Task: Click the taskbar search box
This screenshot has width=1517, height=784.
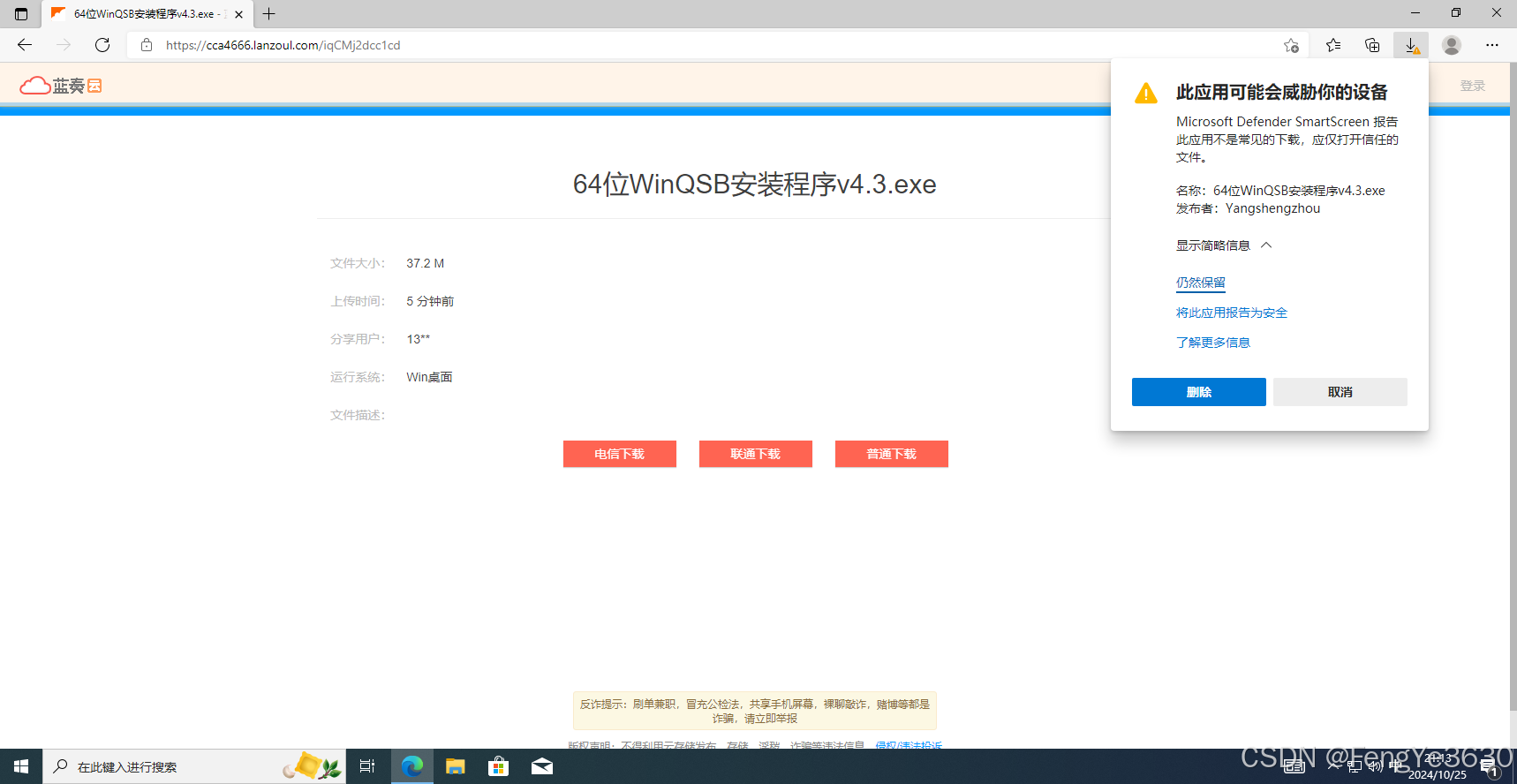Action: click(193, 766)
